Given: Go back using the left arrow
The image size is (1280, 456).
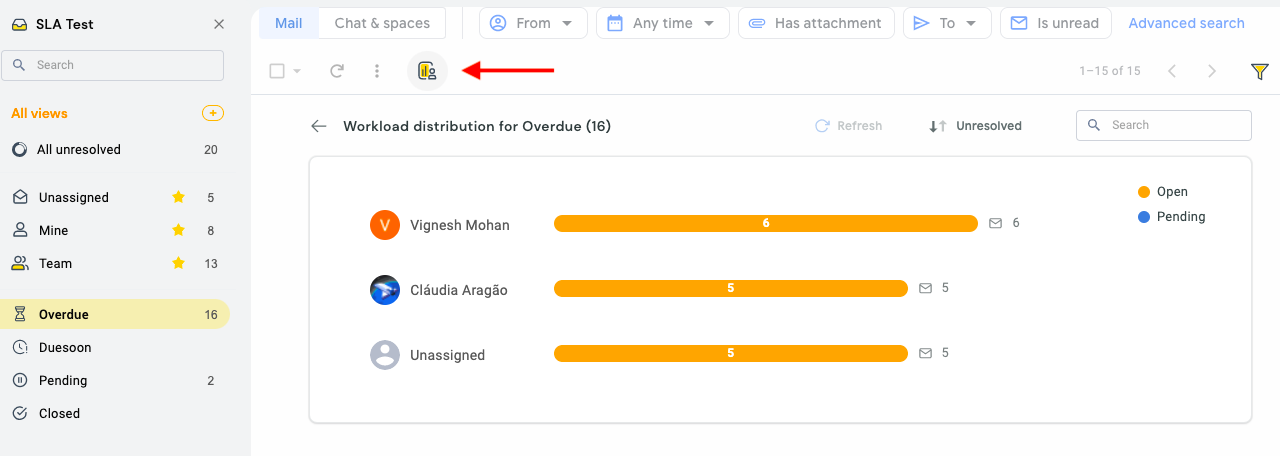Looking at the screenshot, I should [319, 126].
